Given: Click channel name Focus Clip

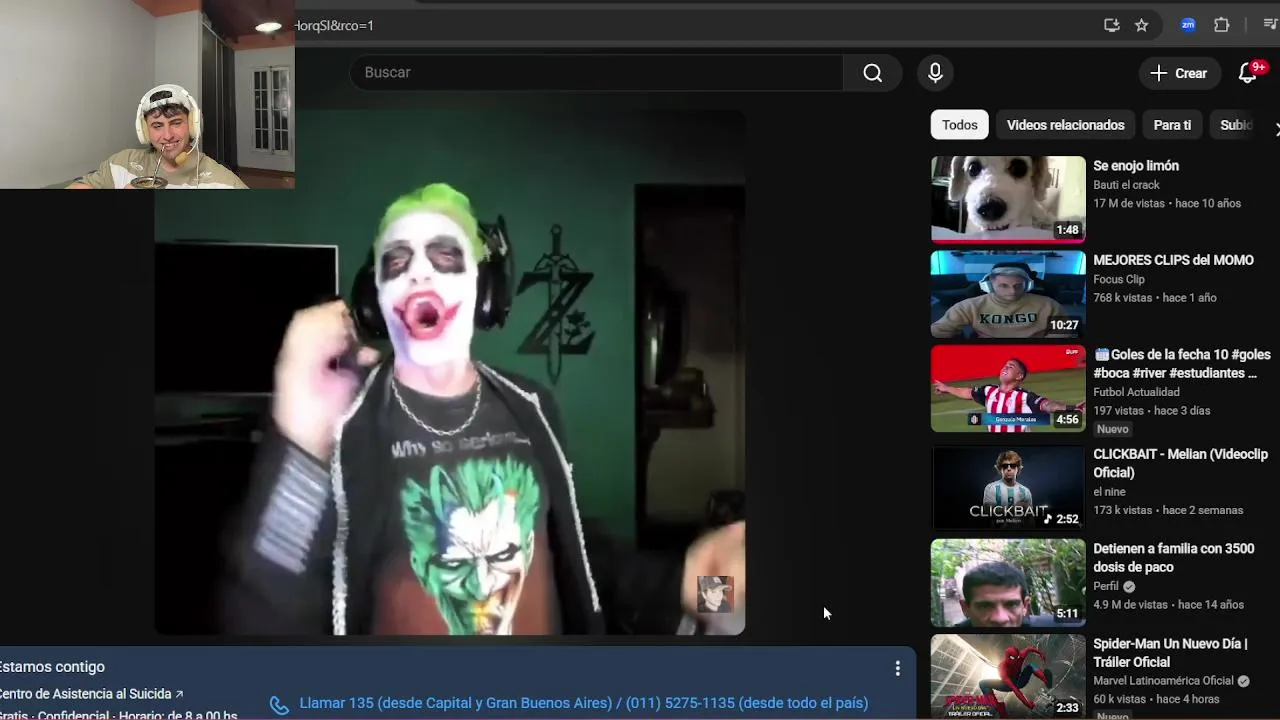Looking at the screenshot, I should click(x=1119, y=279).
